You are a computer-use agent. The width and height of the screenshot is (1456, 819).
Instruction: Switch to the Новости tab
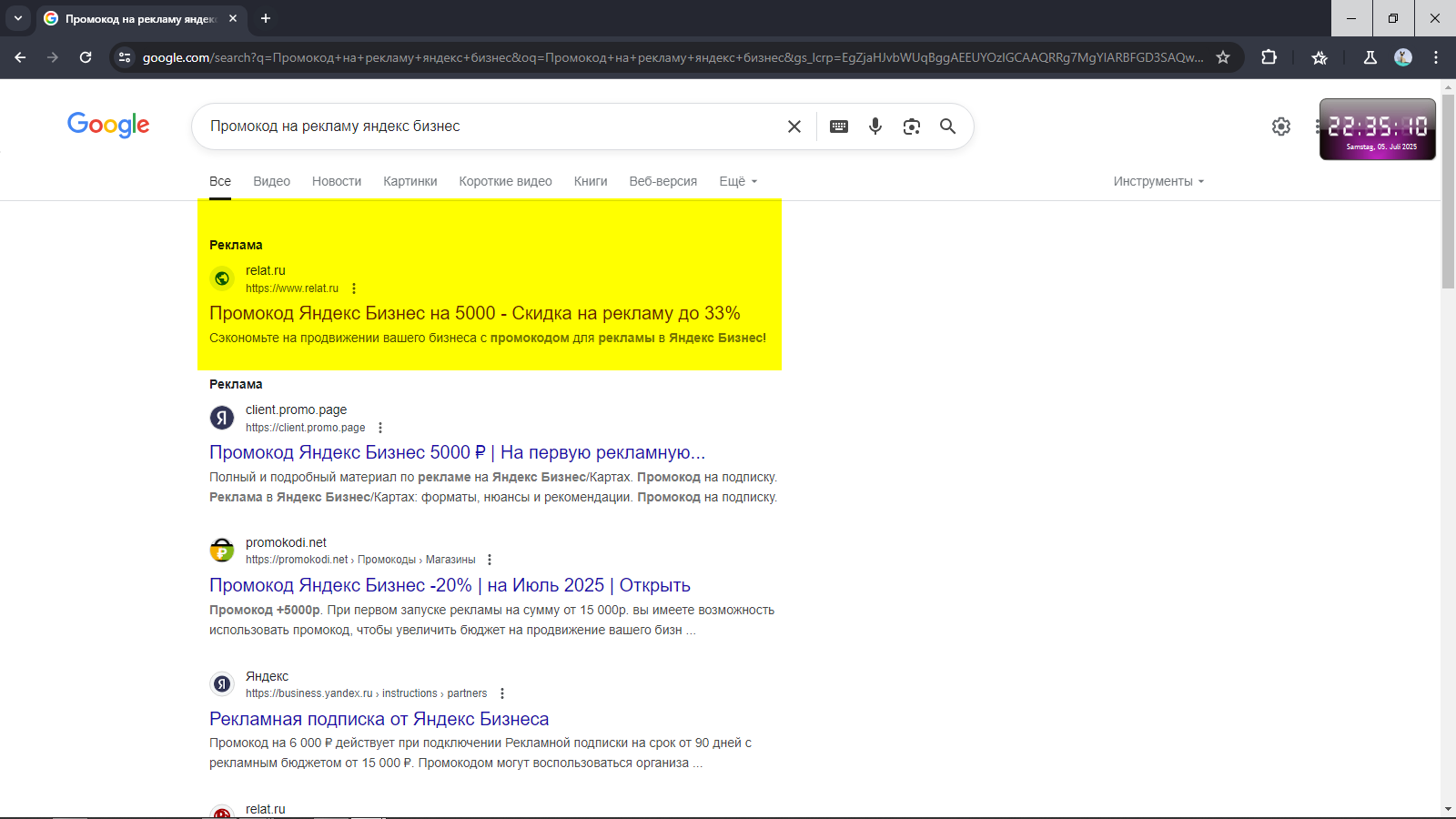(337, 181)
